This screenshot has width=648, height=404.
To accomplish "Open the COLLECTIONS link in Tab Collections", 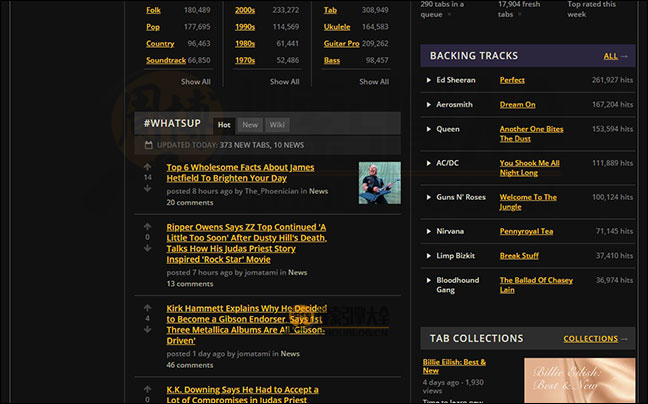I will click(591, 339).
